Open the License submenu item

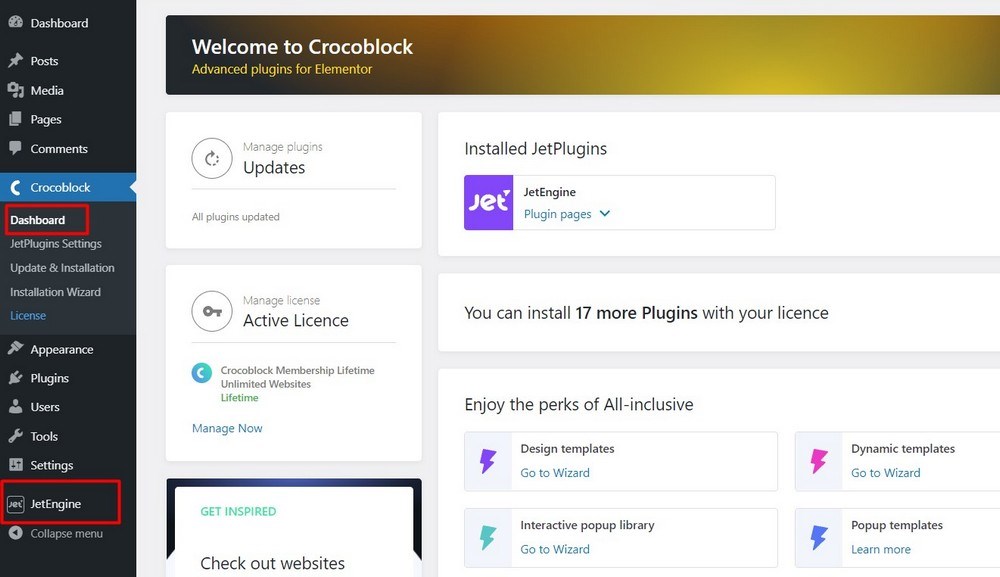point(28,316)
